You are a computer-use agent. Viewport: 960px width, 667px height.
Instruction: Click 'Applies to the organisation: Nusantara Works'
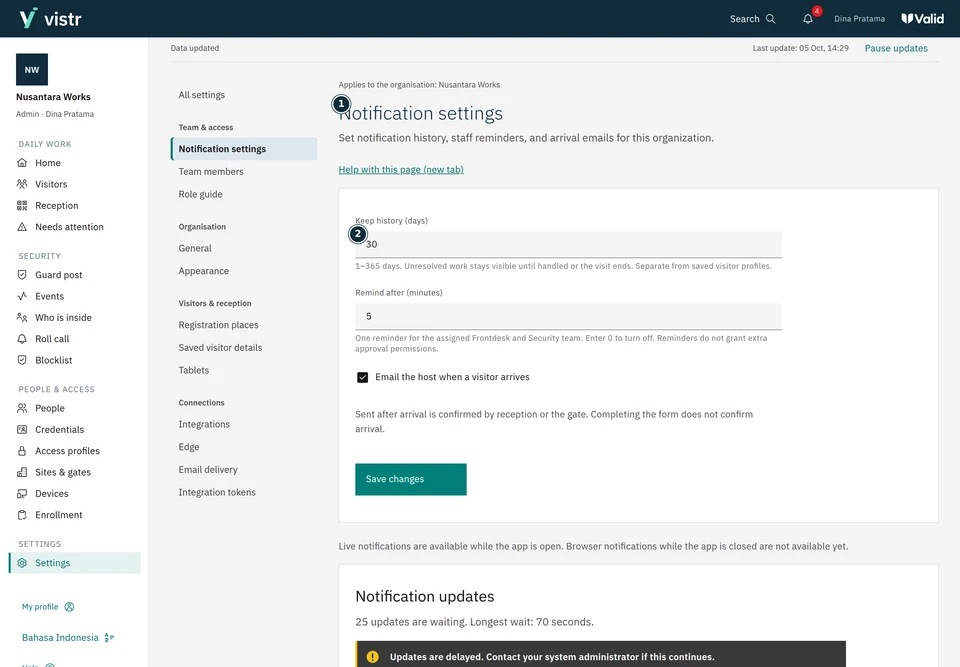pos(419,85)
